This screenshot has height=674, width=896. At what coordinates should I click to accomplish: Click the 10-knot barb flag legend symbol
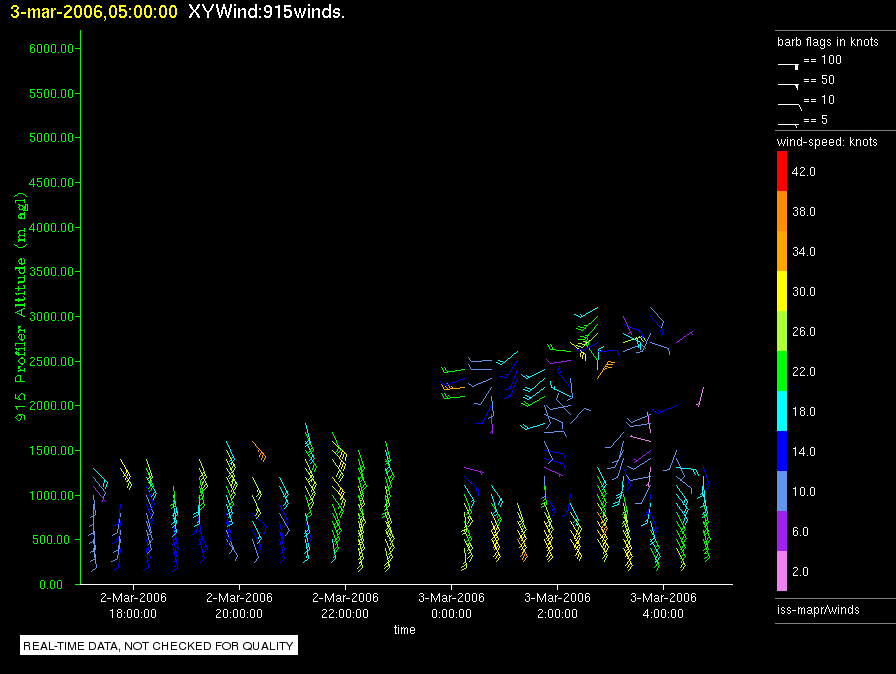(x=788, y=103)
